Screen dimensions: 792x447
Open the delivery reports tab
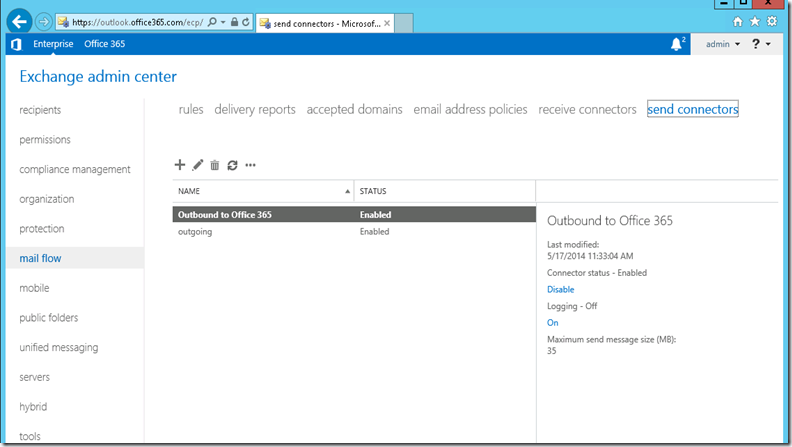point(255,109)
